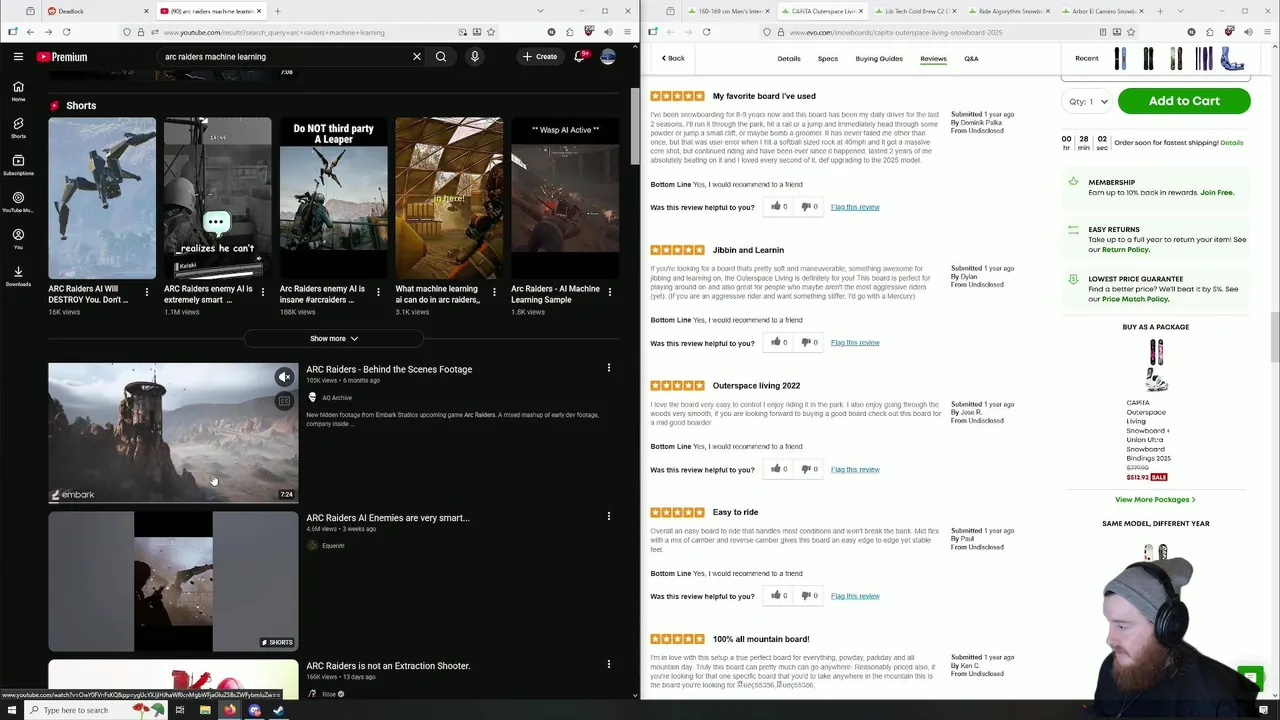1280x720 pixels.
Task: Go to Home in YouTube sidebar
Action: (x=18, y=92)
